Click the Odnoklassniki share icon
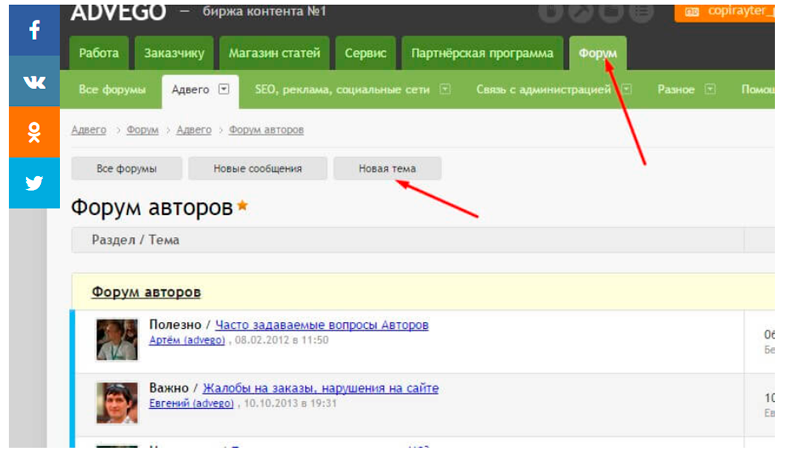The height and width of the screenshot is (472, 800). pos(35,132)
